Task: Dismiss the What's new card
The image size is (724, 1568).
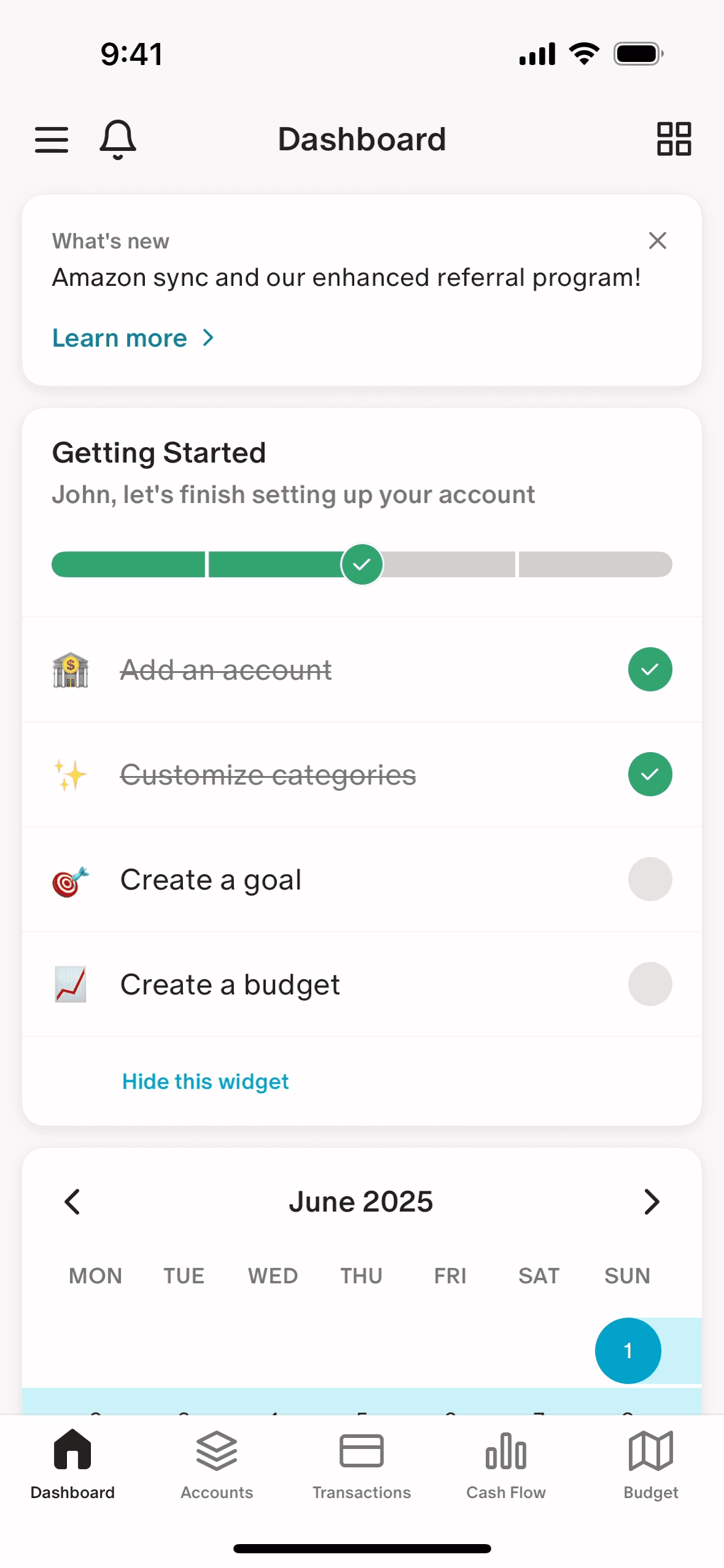Action: pos(657,240)
